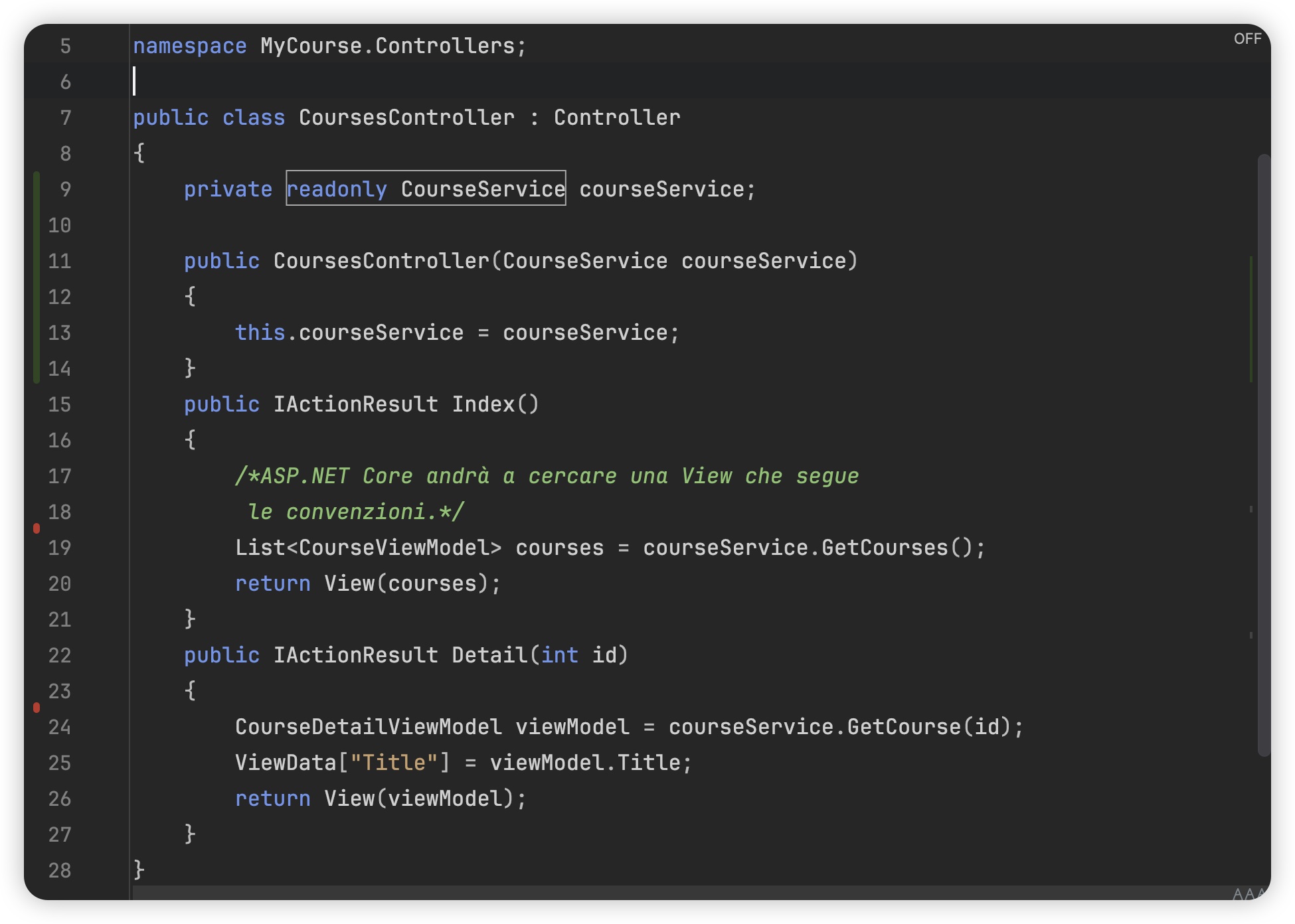The image size is (1295, 924).
Task: Click the namespace keyword on line 5
Action: point(190,46)
